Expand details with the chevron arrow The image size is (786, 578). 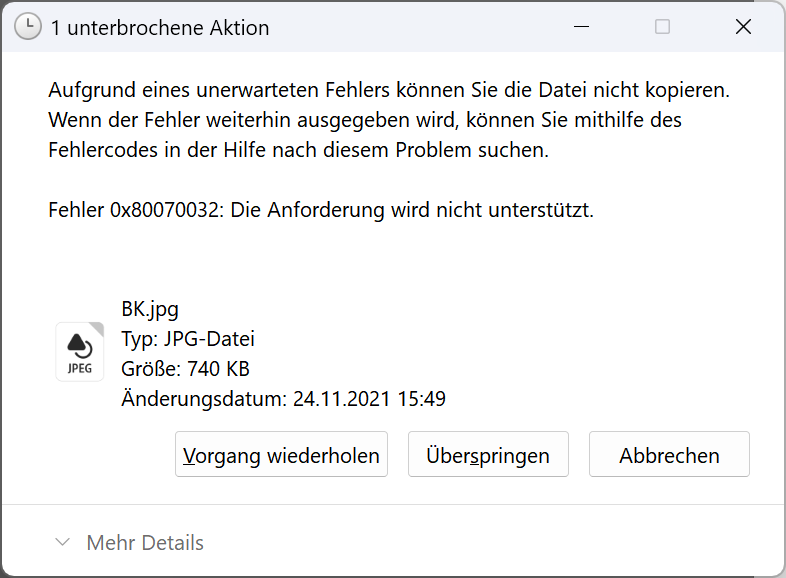(63, 543)
